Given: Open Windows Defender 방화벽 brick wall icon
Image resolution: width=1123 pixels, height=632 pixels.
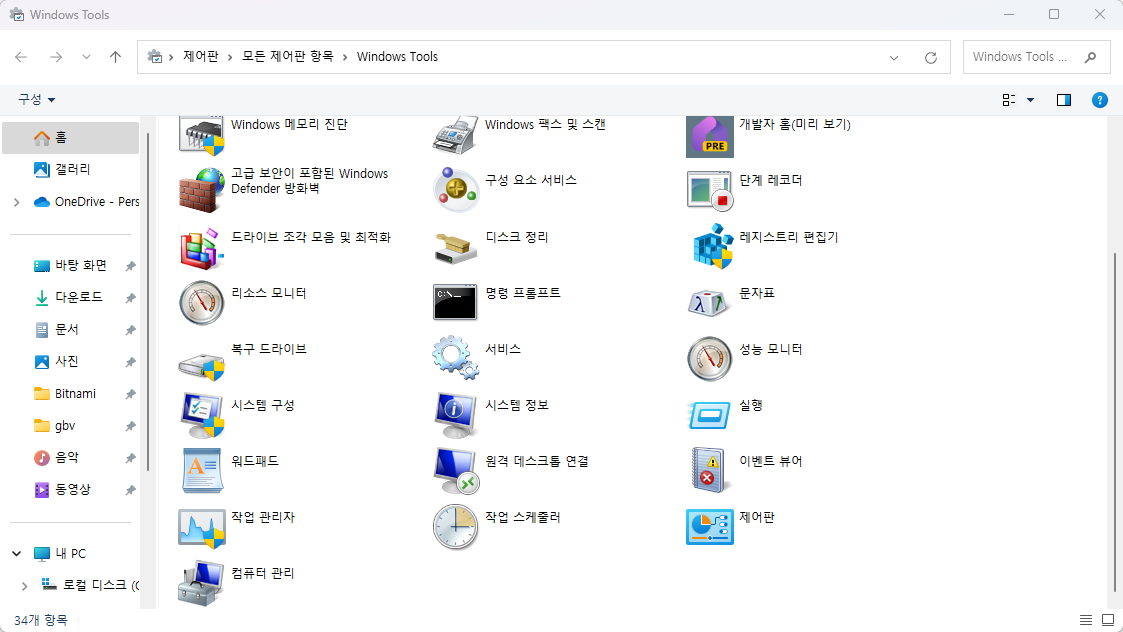Looking at the screenshot, I should tap(201, 190).
